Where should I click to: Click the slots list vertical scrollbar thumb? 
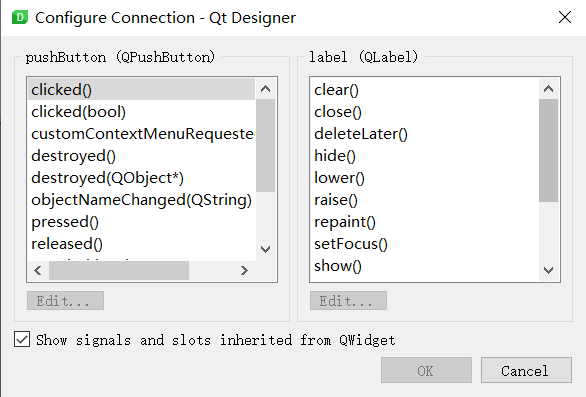click(x=548, y=151)
